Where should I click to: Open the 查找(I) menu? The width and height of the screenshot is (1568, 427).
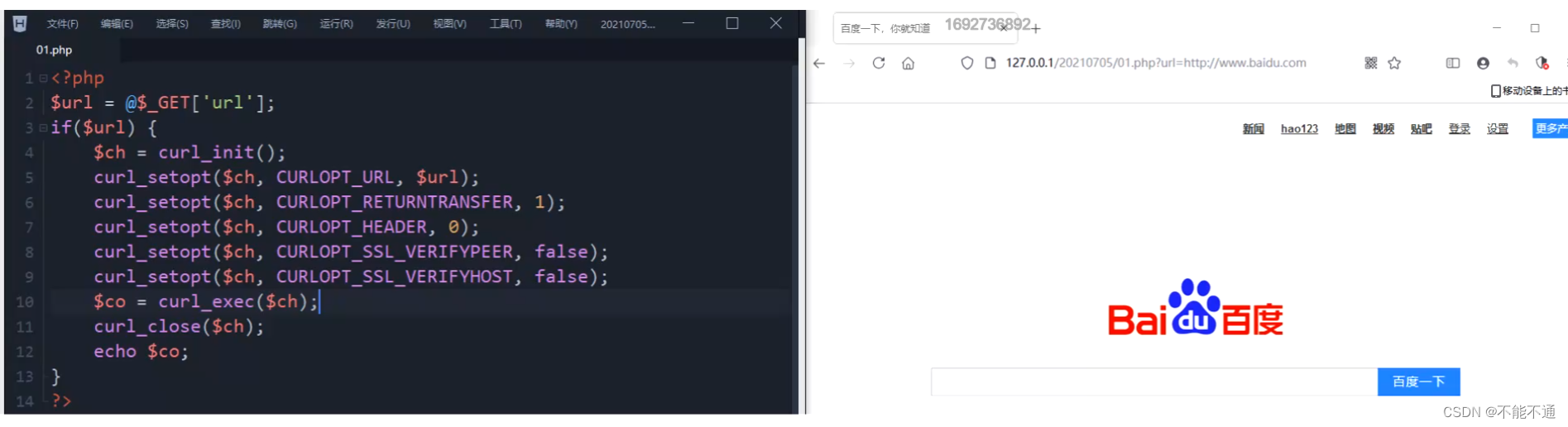point(225,24)
